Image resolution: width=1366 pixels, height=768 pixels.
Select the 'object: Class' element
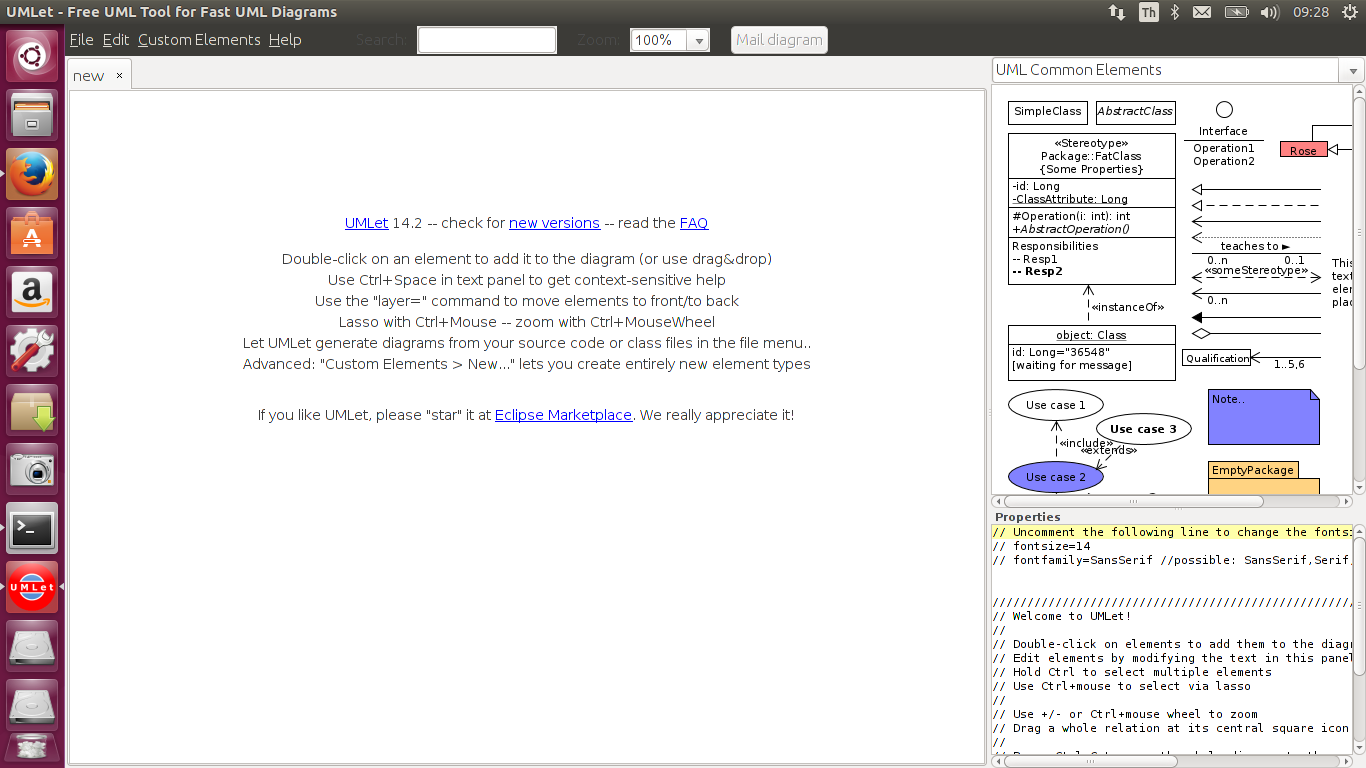pyautogui.click(x=1092, y=353)
